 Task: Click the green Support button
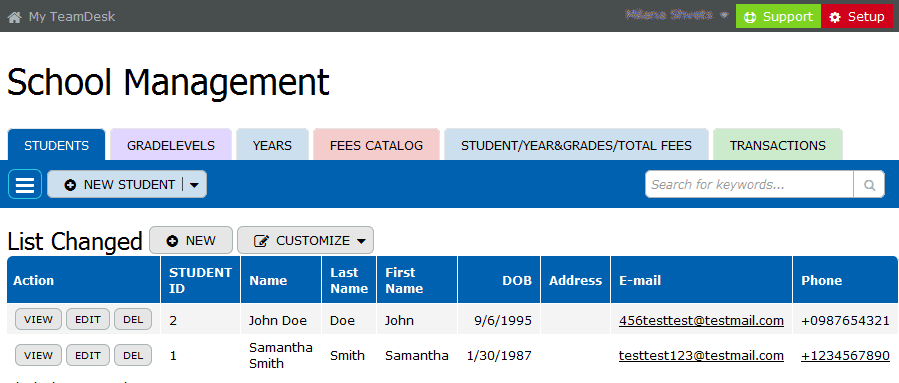coord(779,17)
